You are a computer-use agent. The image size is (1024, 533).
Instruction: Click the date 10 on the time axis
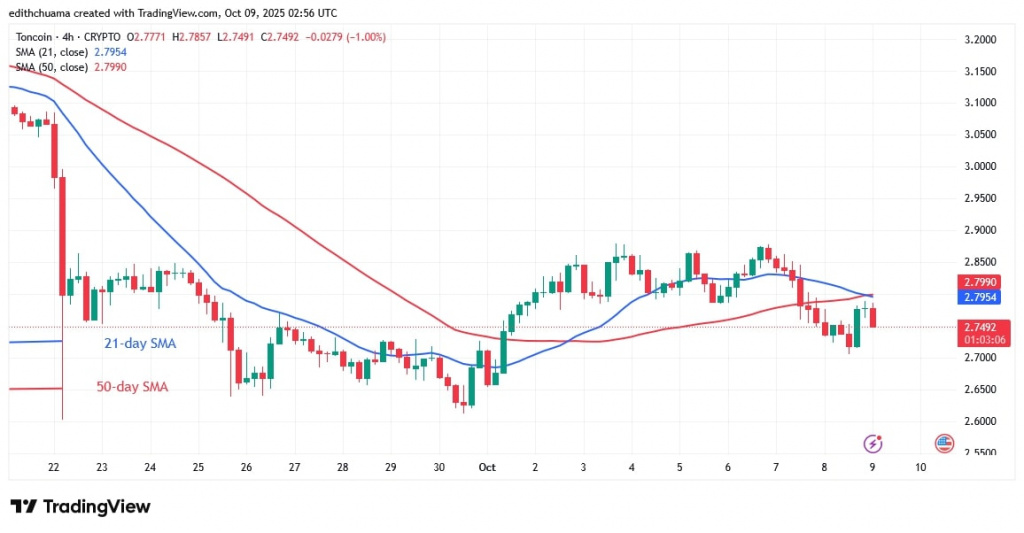point(921,467)
